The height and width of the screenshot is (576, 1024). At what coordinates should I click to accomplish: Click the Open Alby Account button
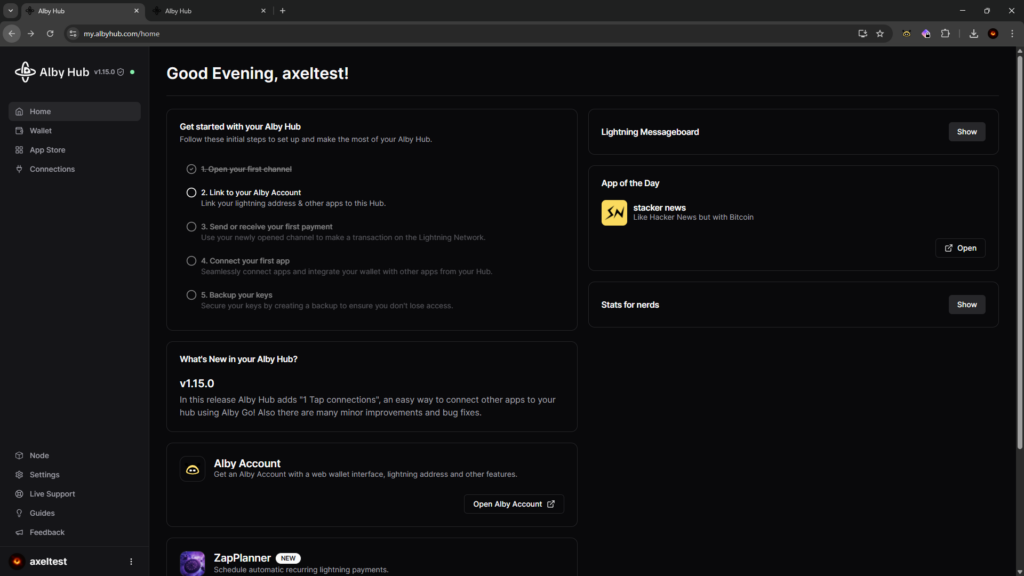[x=514, y=504]
